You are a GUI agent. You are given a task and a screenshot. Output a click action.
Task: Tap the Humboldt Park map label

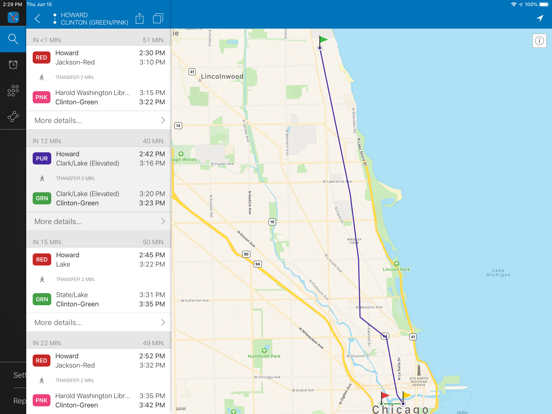[x=264, y=356]
